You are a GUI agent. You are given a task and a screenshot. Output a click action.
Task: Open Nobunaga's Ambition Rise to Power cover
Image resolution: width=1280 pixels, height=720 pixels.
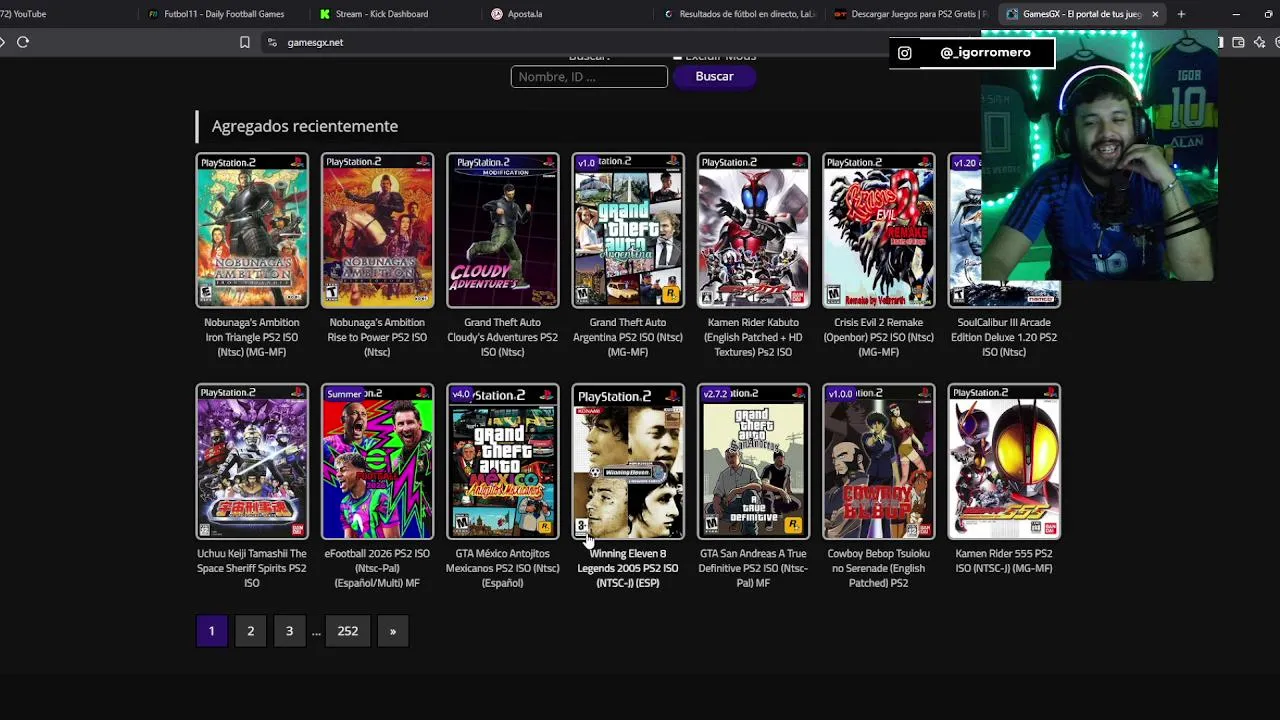[x=377, y=230]
